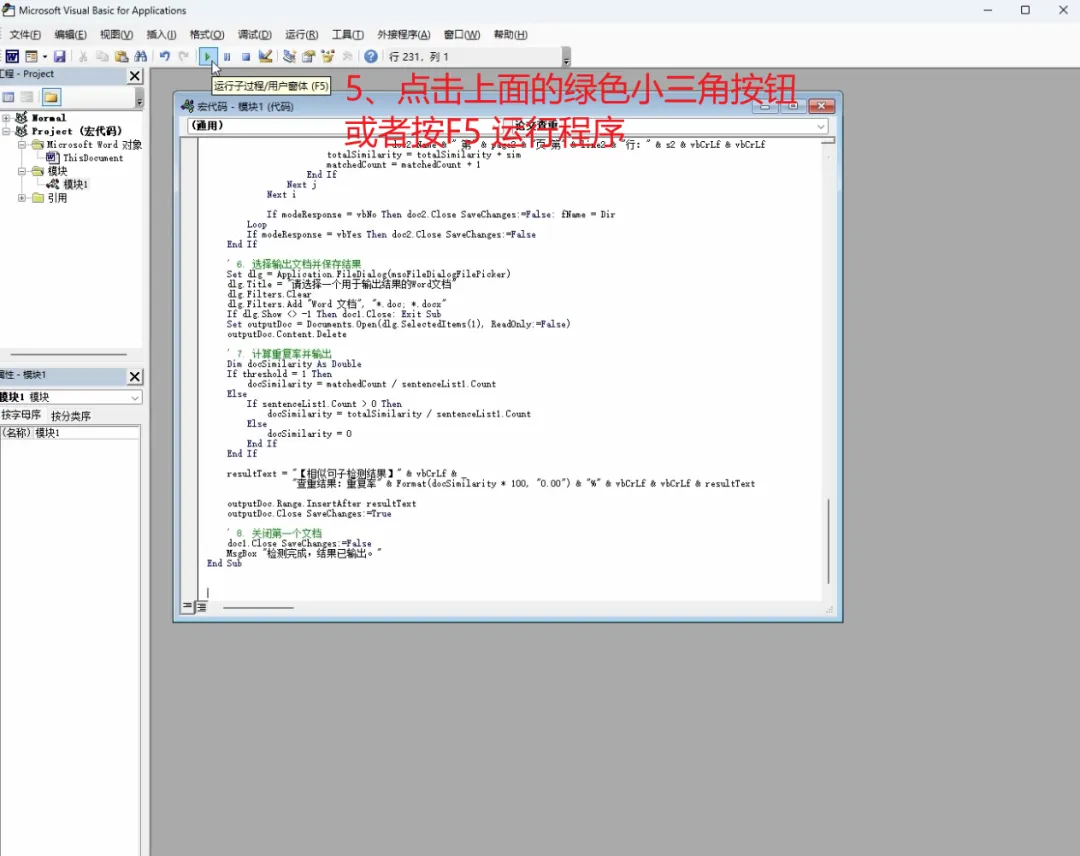Image resolution: width=1080 pixels, height=856 pixels.
Task: Collapse the Project (宏代码) node
Action: 6,131
